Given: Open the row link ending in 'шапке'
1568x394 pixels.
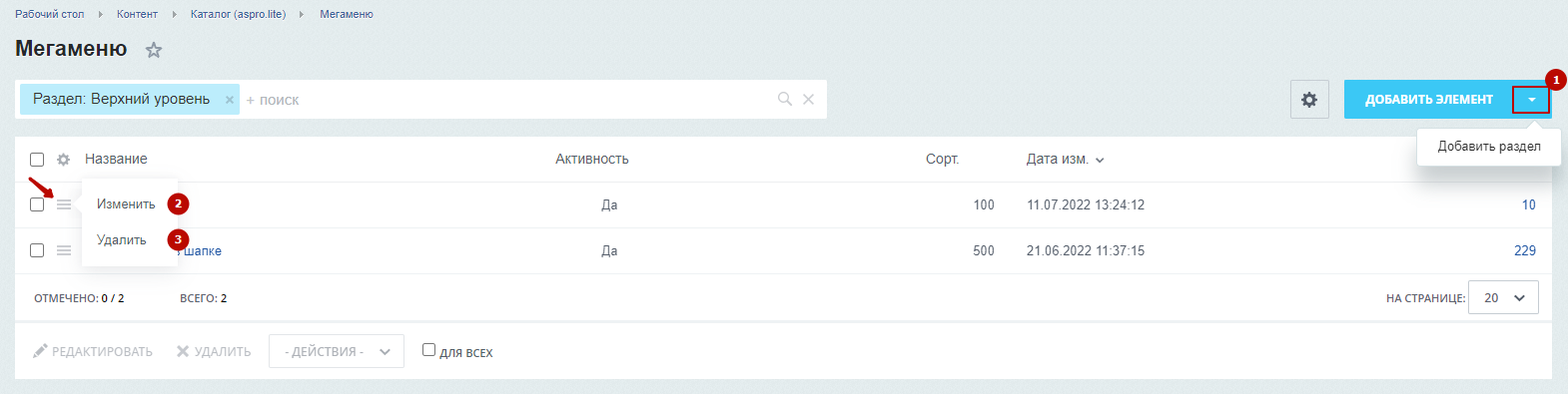Looking at the screenshot, I should [x=201, y=250].
